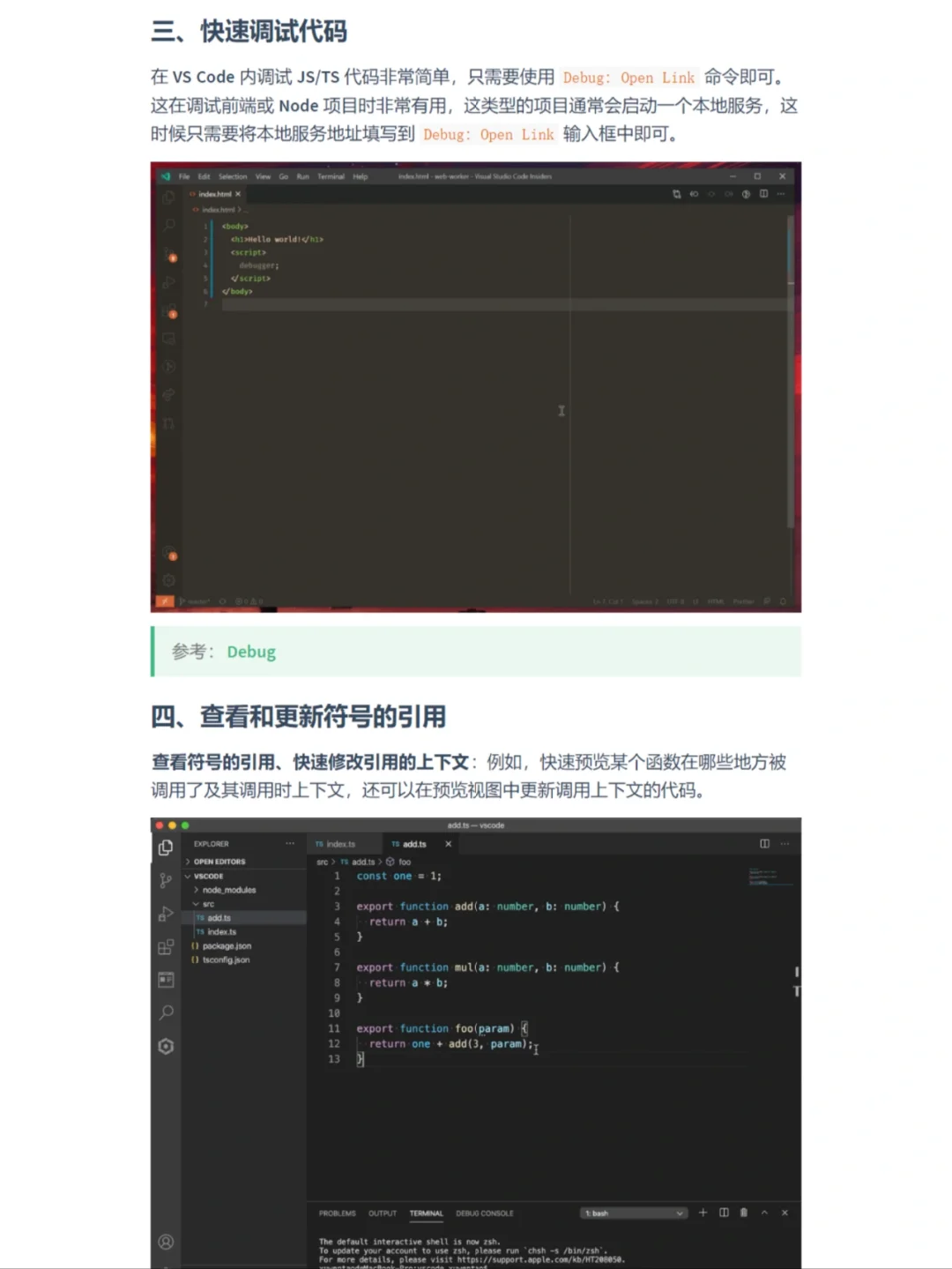The image size is (952, 1269).
Task: Open the Terminal menu in the menu bar
Action: click(x=331, y=176)
